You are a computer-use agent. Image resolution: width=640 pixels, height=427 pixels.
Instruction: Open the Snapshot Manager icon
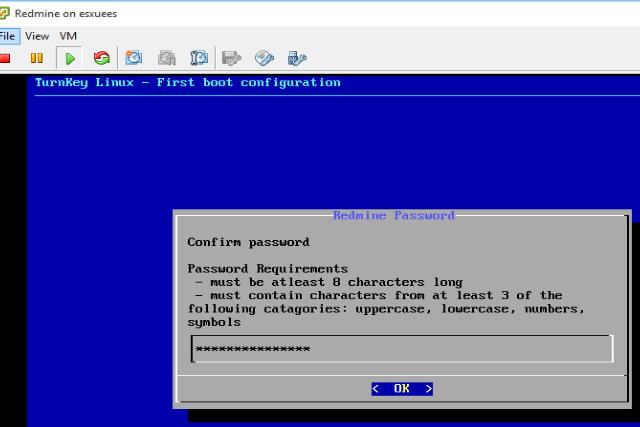pos(199,58)
